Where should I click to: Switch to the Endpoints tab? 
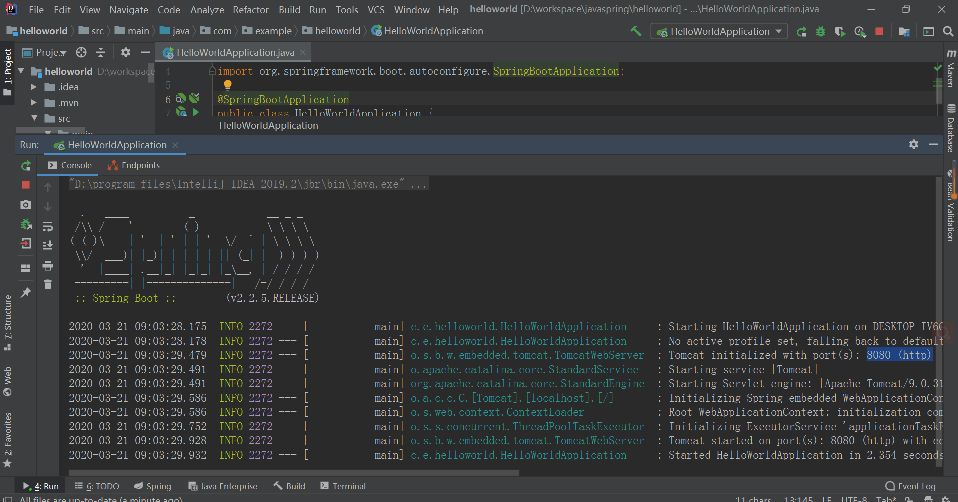134,165
